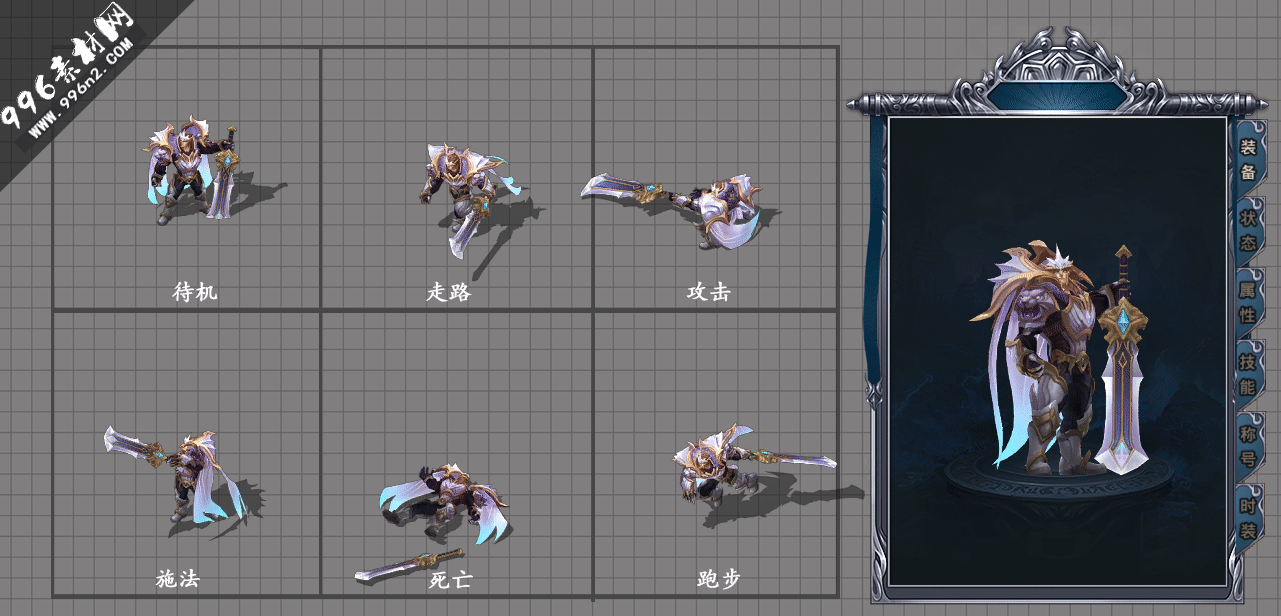The image size is (1281, 616).
Task: Click the 走路 label text
Action: (x=449, y=292)
